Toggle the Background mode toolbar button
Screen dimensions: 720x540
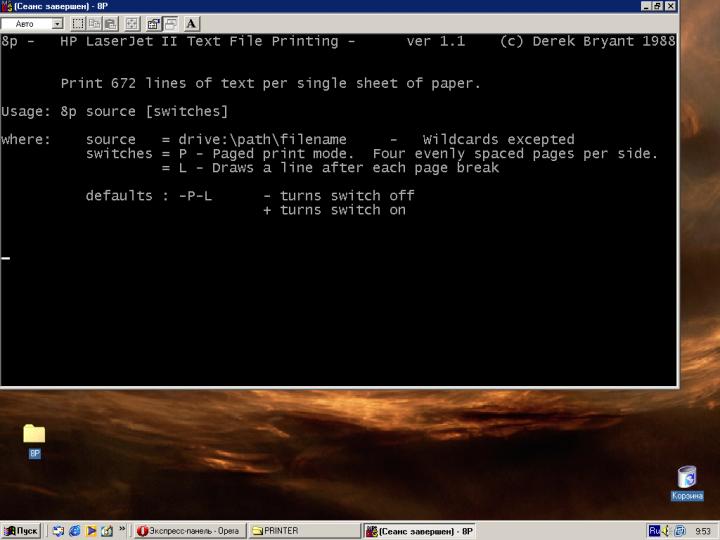(x=170, y=23)
